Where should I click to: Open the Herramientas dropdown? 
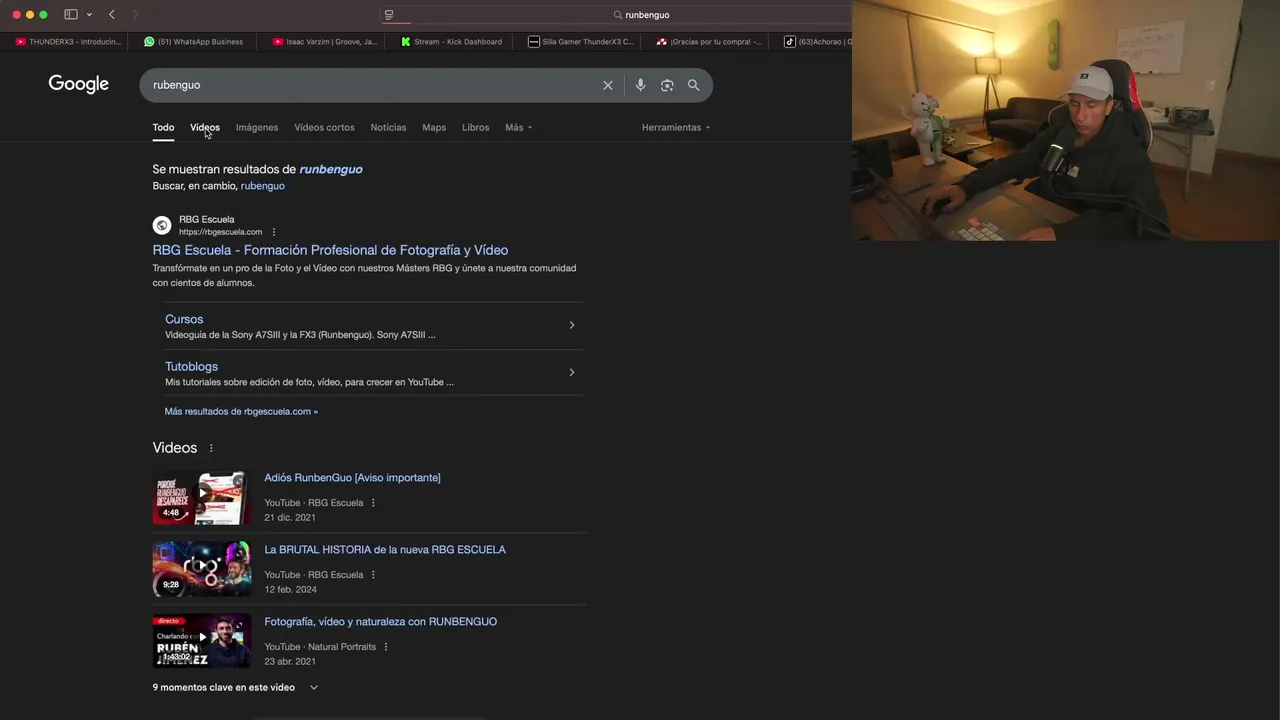[x=676, y=128]
